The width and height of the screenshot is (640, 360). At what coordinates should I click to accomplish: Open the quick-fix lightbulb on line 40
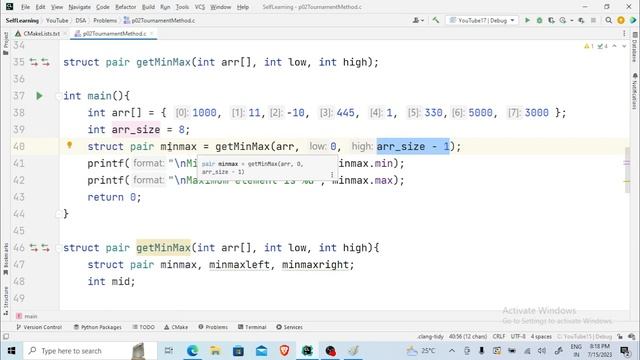tap(69, 145)
